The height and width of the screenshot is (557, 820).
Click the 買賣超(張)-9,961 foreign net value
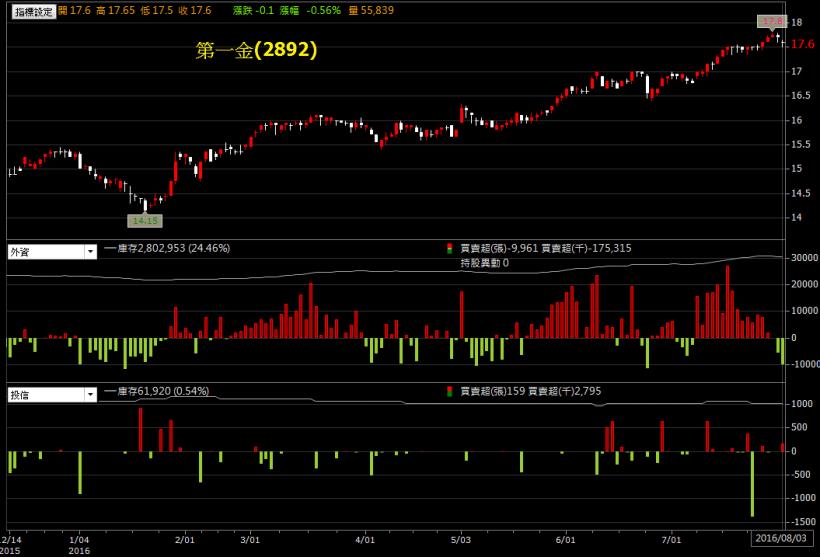pyautogui.click(x=499, y=248)
